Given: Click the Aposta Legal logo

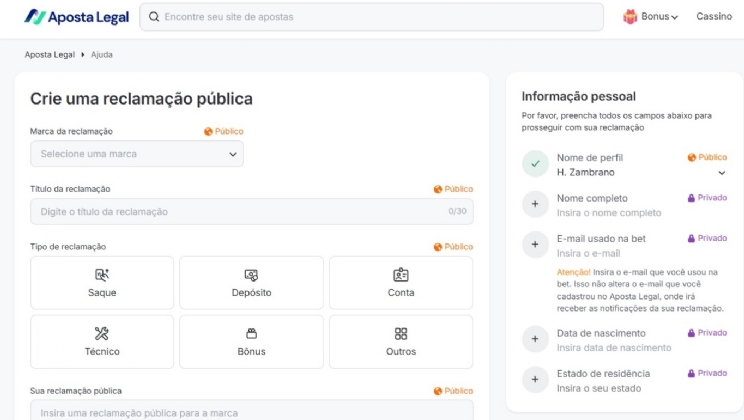Looking at the screenshot, I should [x=76, y=17].
